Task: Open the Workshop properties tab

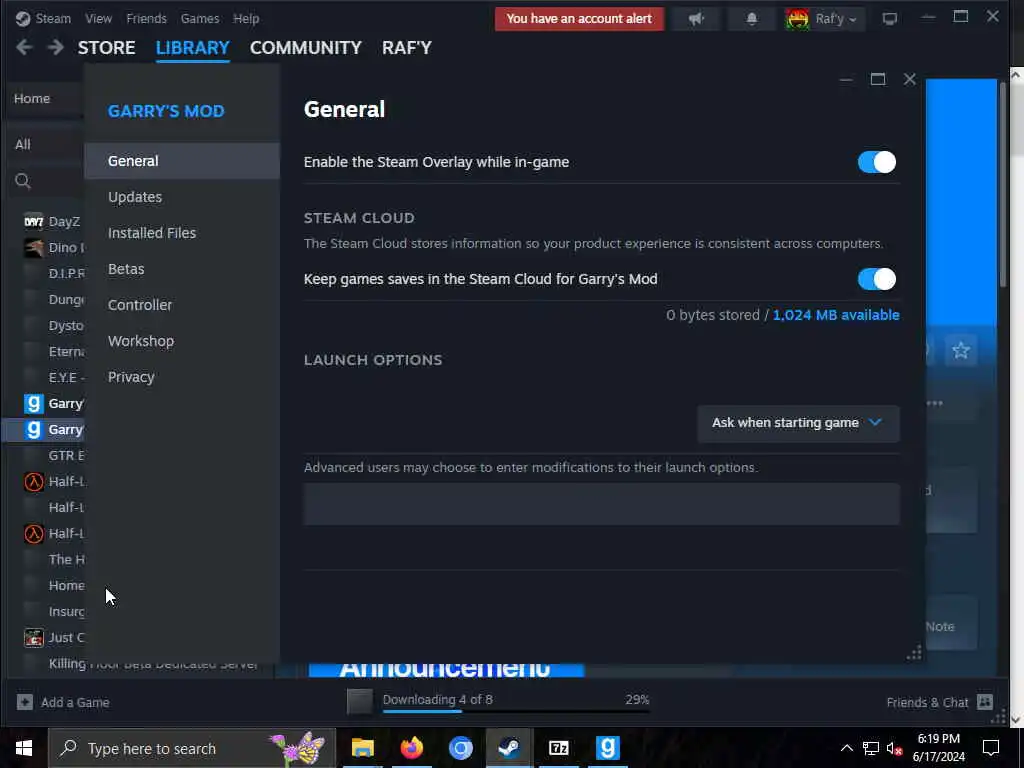Action: (x=182, y=341)
